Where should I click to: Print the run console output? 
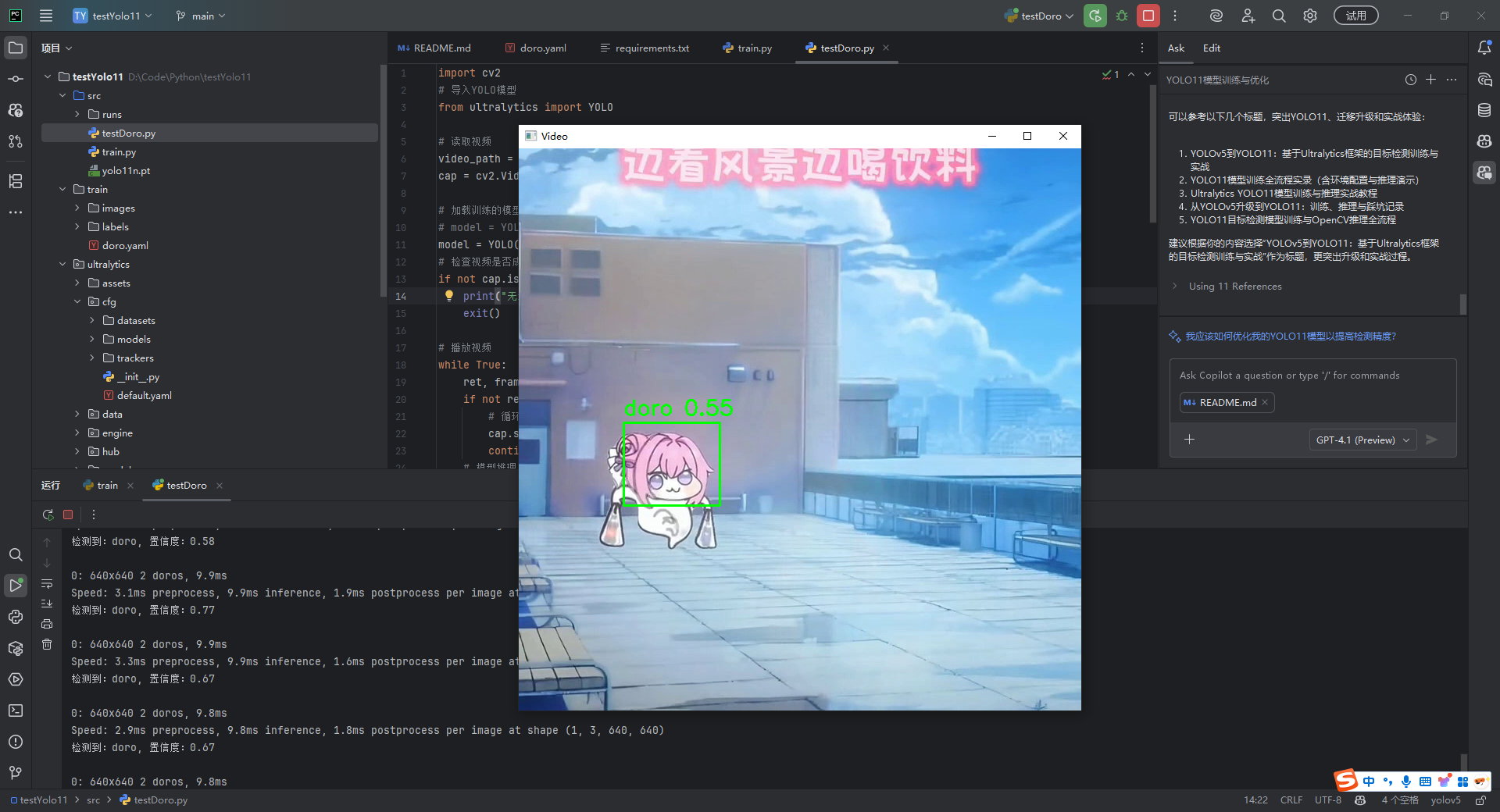47,624
